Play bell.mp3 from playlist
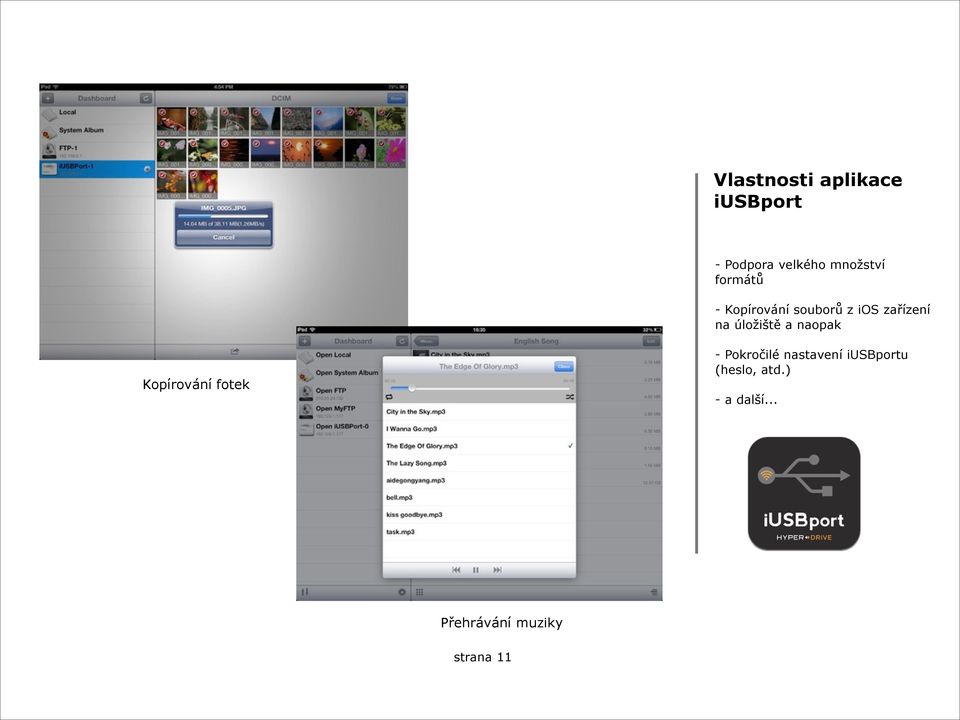 (479, 498)
